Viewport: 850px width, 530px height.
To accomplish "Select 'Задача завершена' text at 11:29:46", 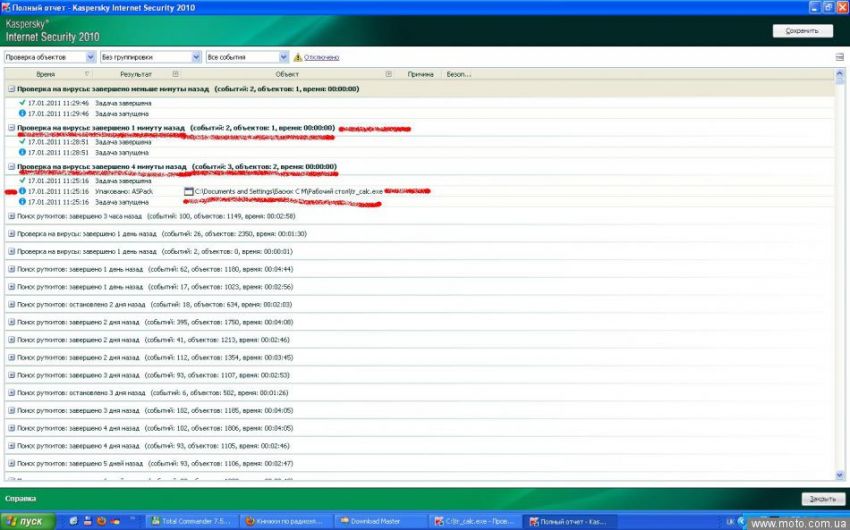I will point(123,103).
